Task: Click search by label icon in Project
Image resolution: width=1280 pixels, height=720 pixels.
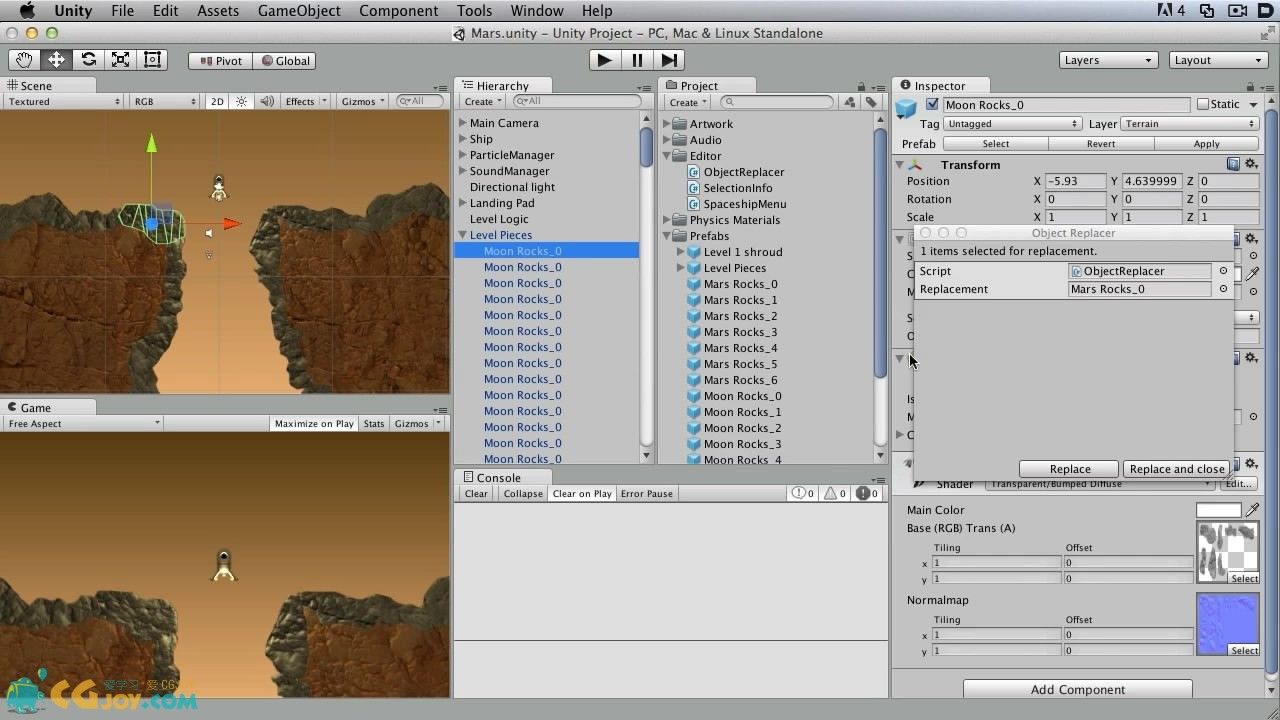Action: pyautogui.click(x=871, y=102)
